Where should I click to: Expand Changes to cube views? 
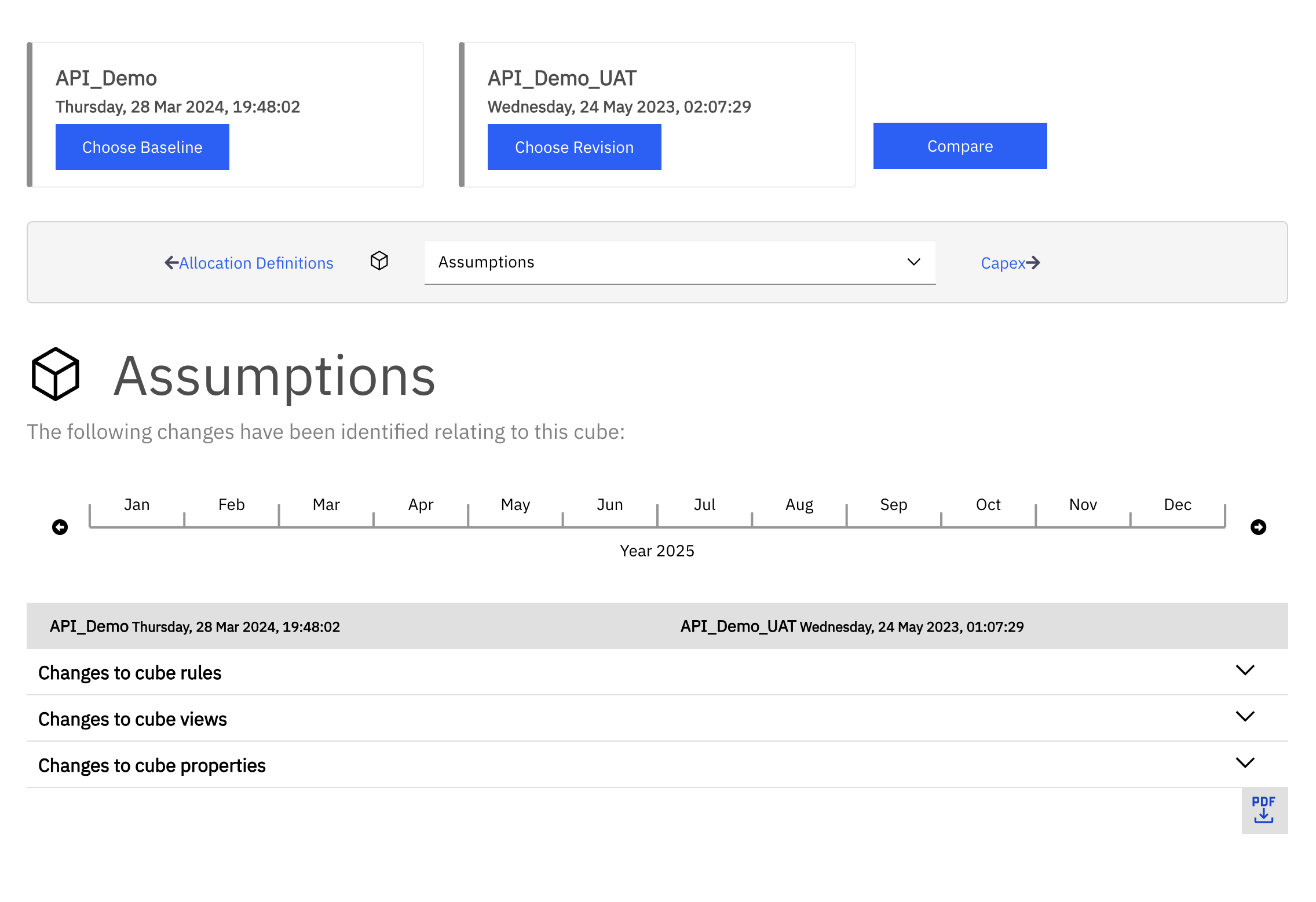(x=657, y=718)
